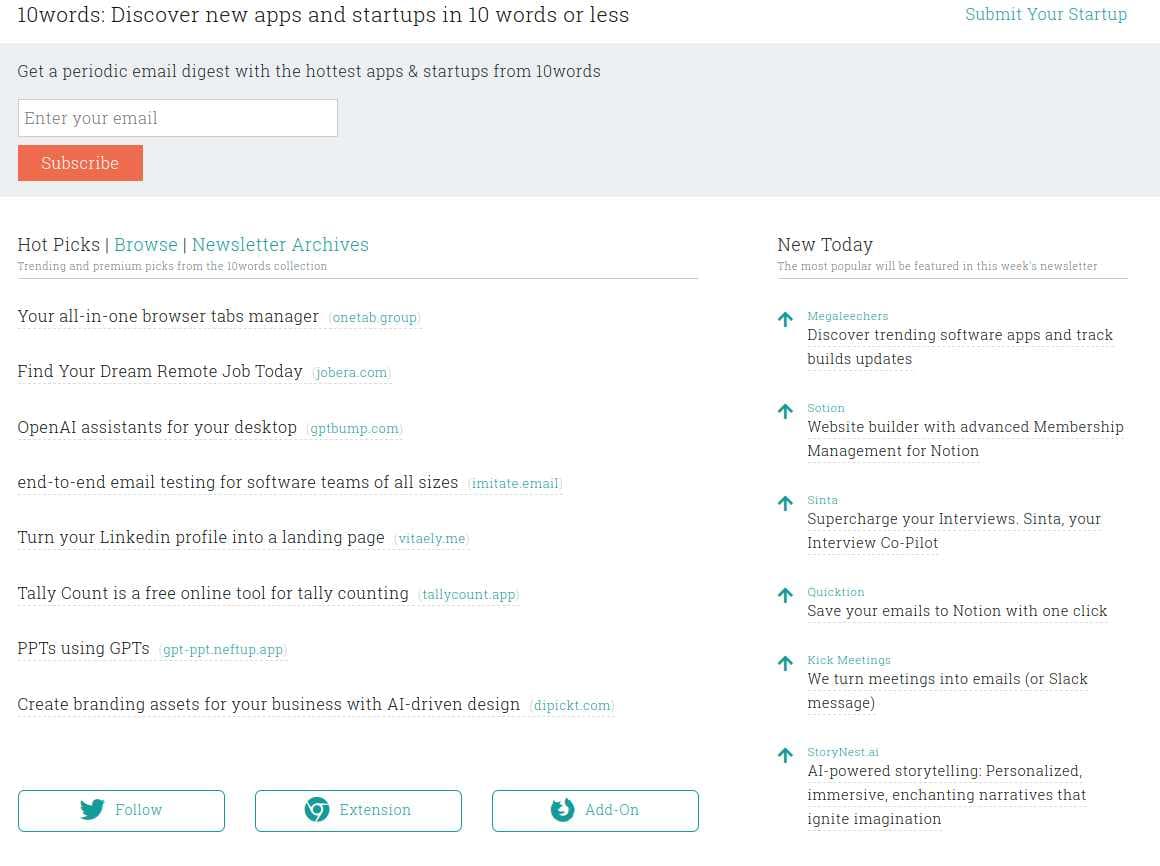This screenshot has width=1160, height=866.
Task: Upvote Quicktion using its arrow icon
Action: [785, 596]
